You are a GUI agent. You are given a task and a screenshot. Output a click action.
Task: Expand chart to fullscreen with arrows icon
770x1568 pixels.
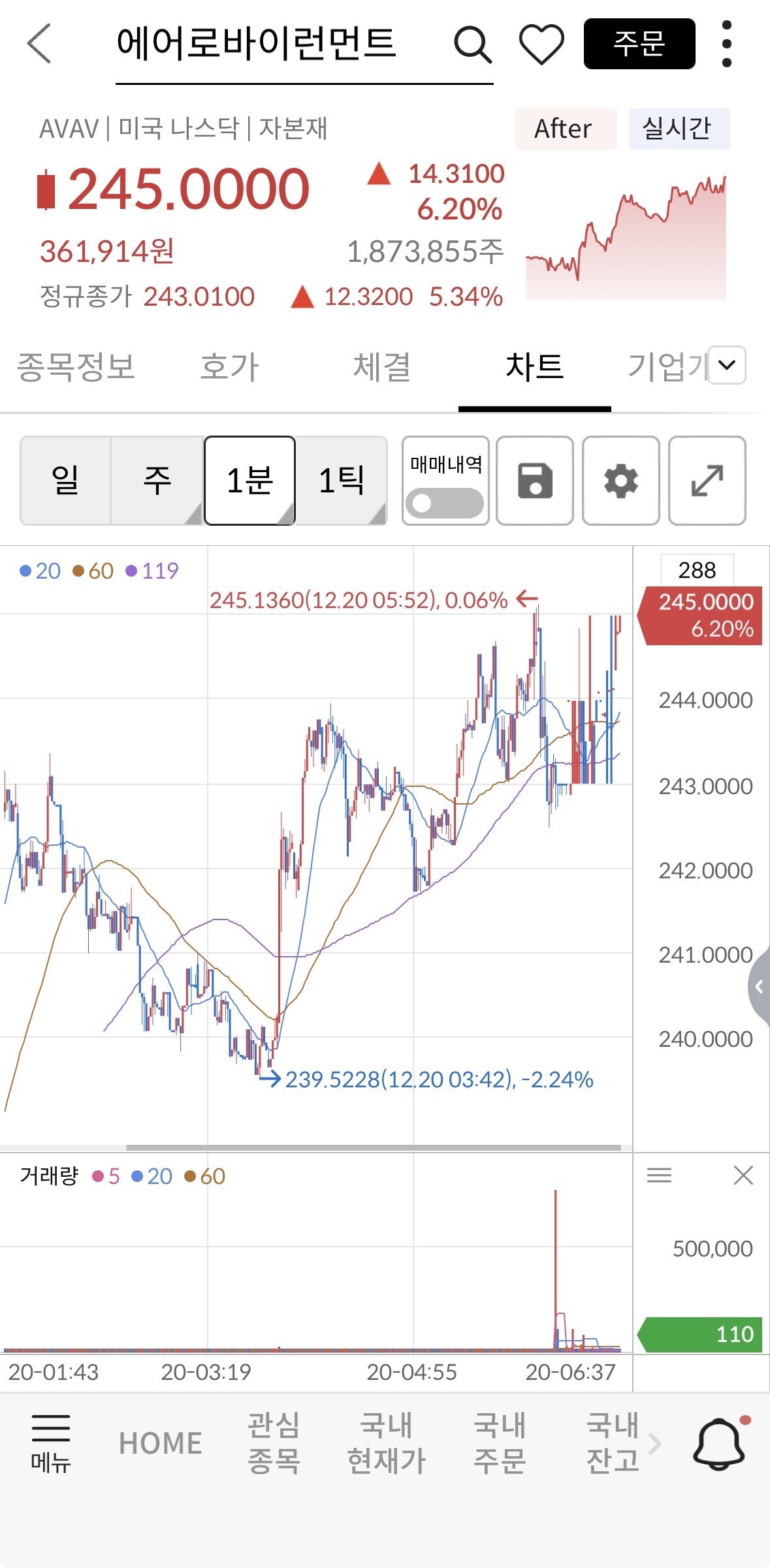(x=707, y=481)
